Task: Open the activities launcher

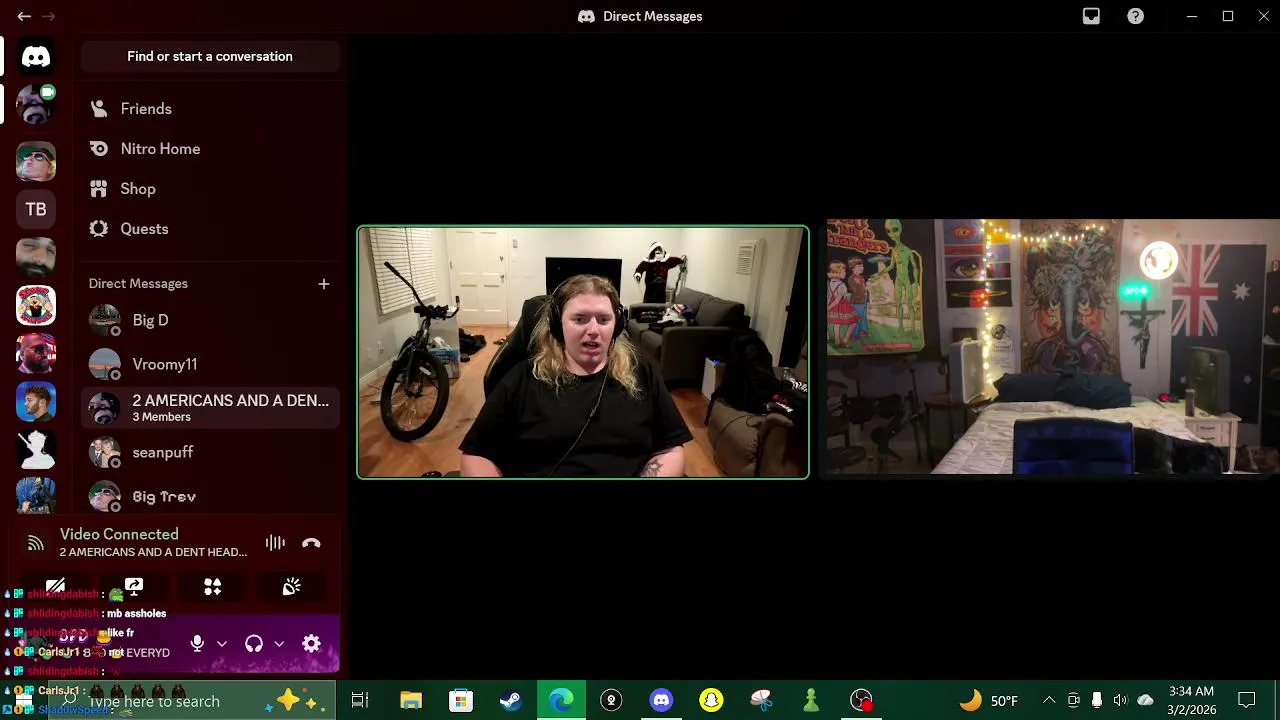Action: [213, 587]
